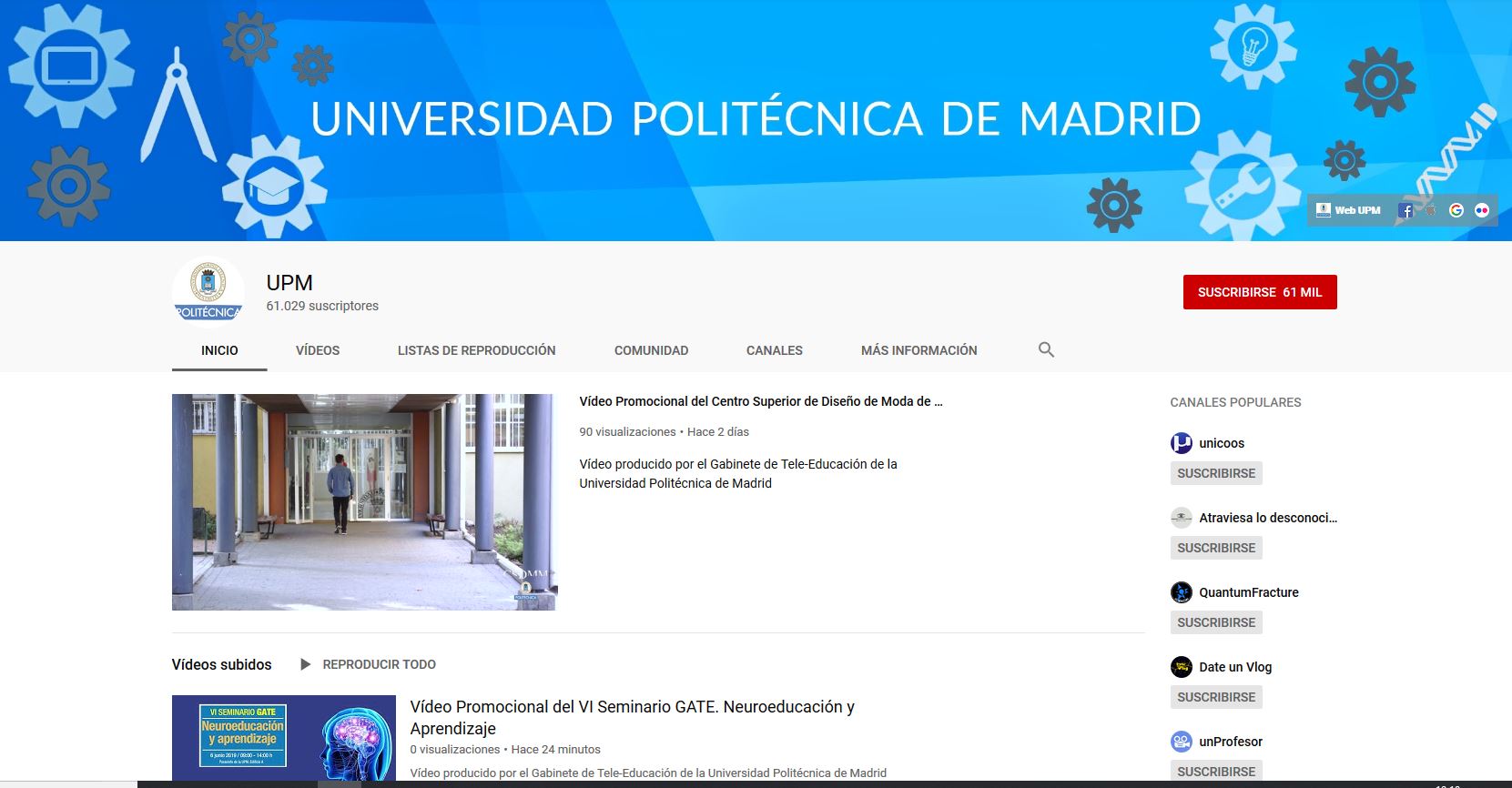
Task: Open the Google link icon in the banner
Action: (x=1456, y=210)
